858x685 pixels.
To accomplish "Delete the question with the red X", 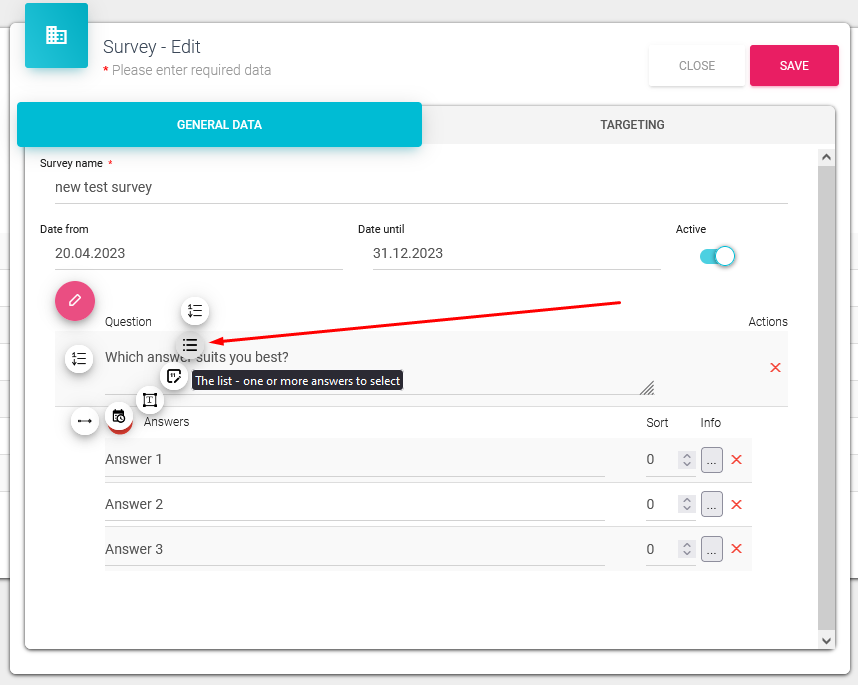I will 775,368.
